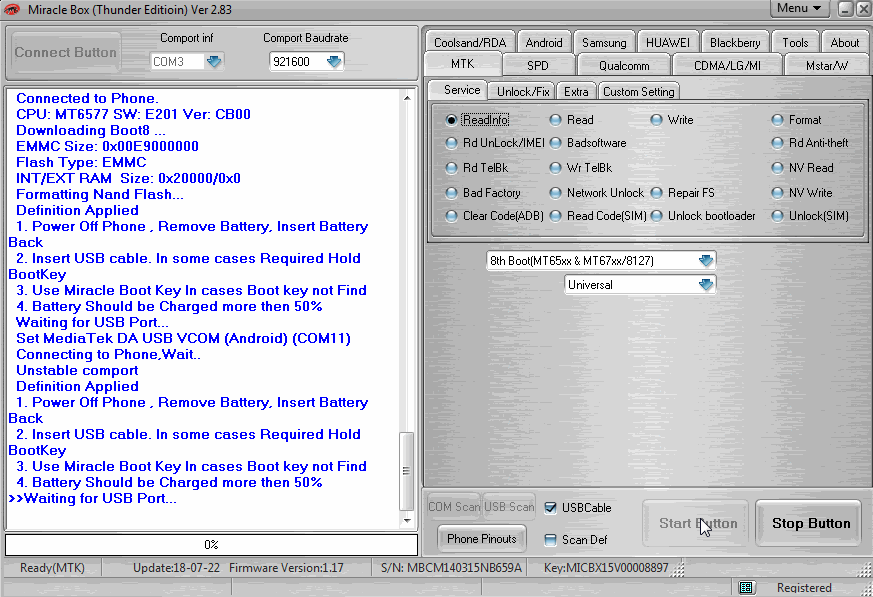The image size is (873, 597).
Task: Expand the 8th Boot(MT65xx & MT67xx/8127) dropdown
Action: pyautogui.click(x=705, y=260)
